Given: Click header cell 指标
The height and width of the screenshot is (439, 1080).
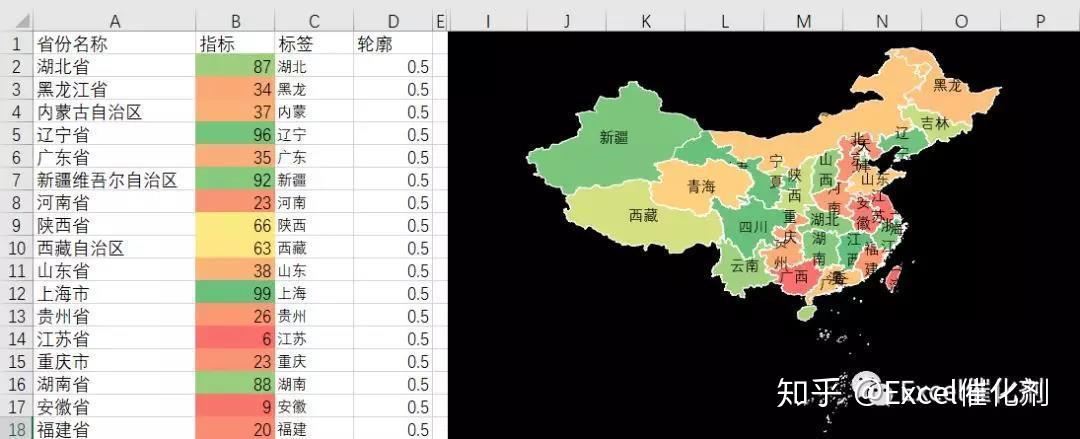Looking at the screenshot, I should pyautogui.click(x=235, y=44).
